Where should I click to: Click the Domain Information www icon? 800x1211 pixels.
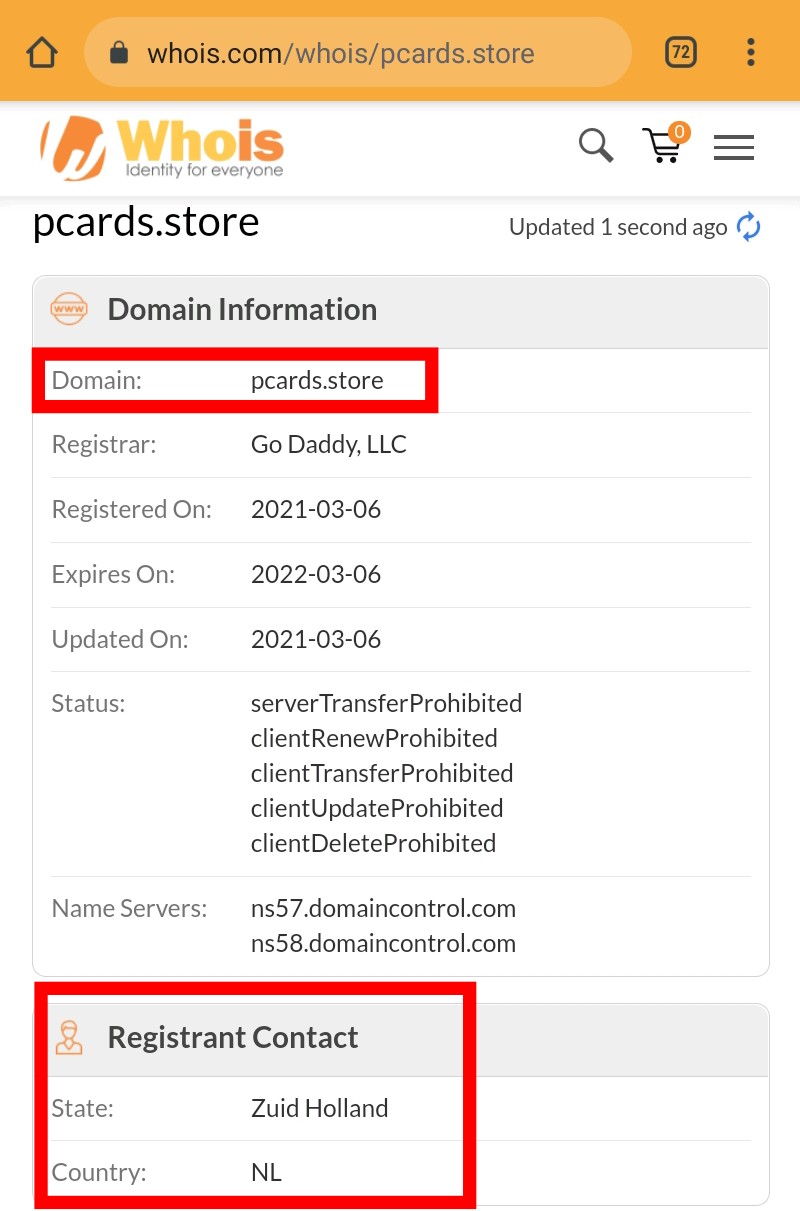pos(69,310)
